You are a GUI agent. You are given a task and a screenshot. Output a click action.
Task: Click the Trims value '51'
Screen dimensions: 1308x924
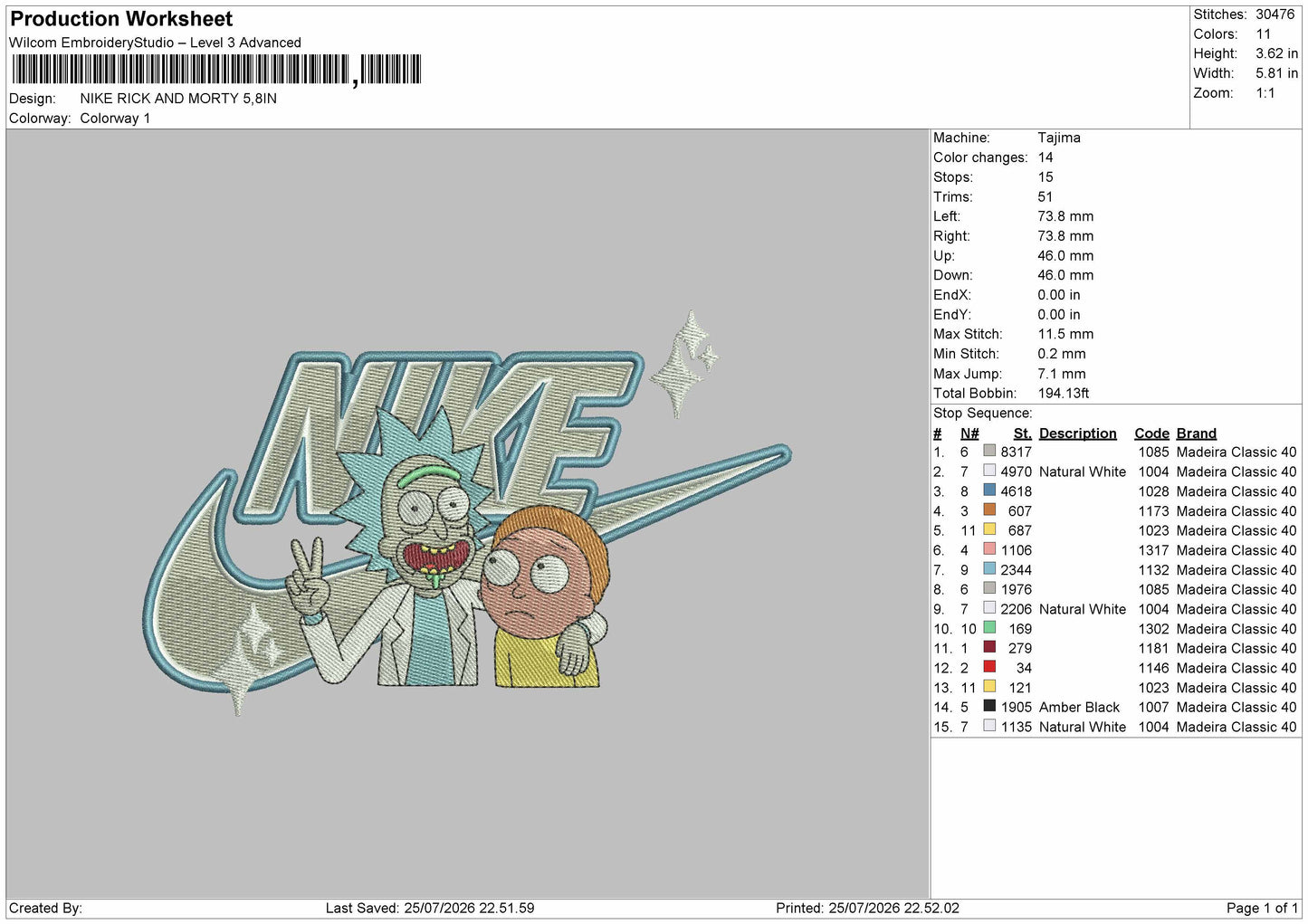(x=1045, y=197)
